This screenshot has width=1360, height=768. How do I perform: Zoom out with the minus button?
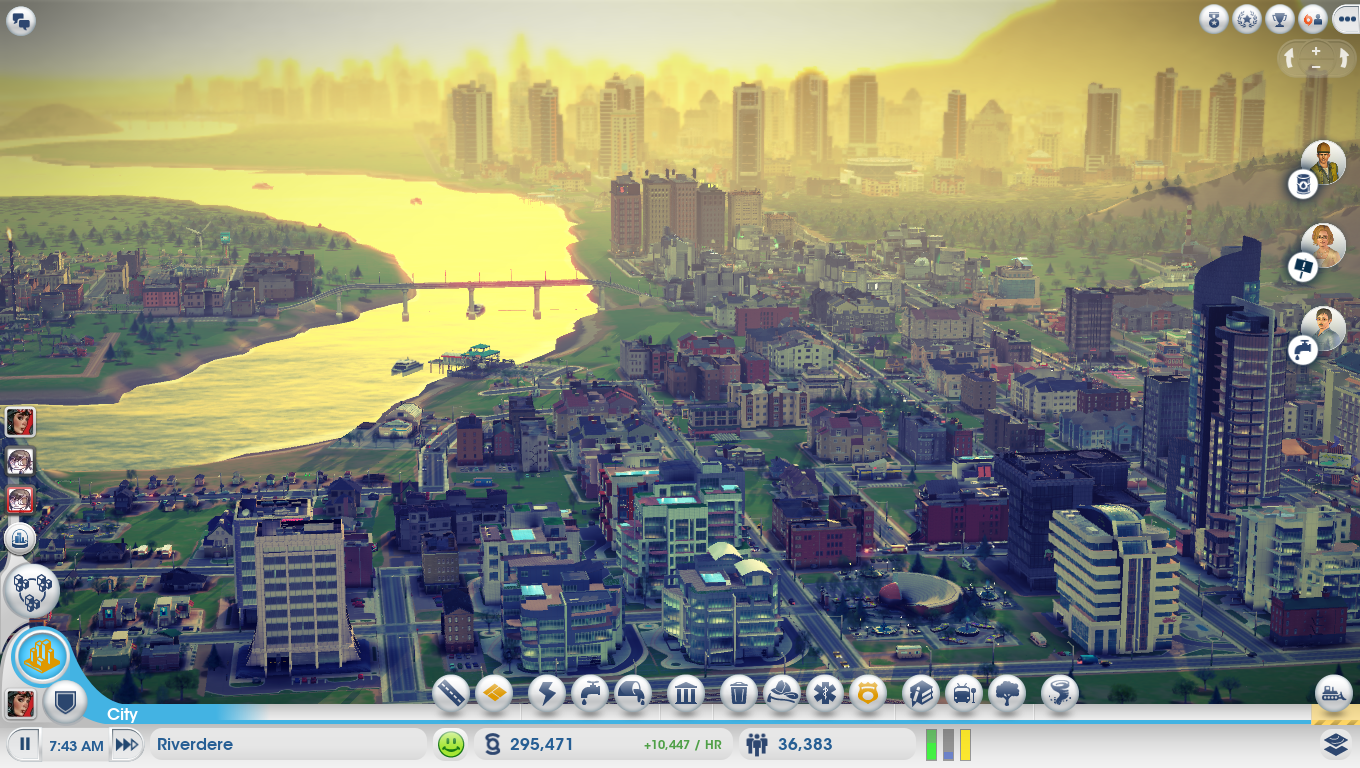(x=1316, y=67)
